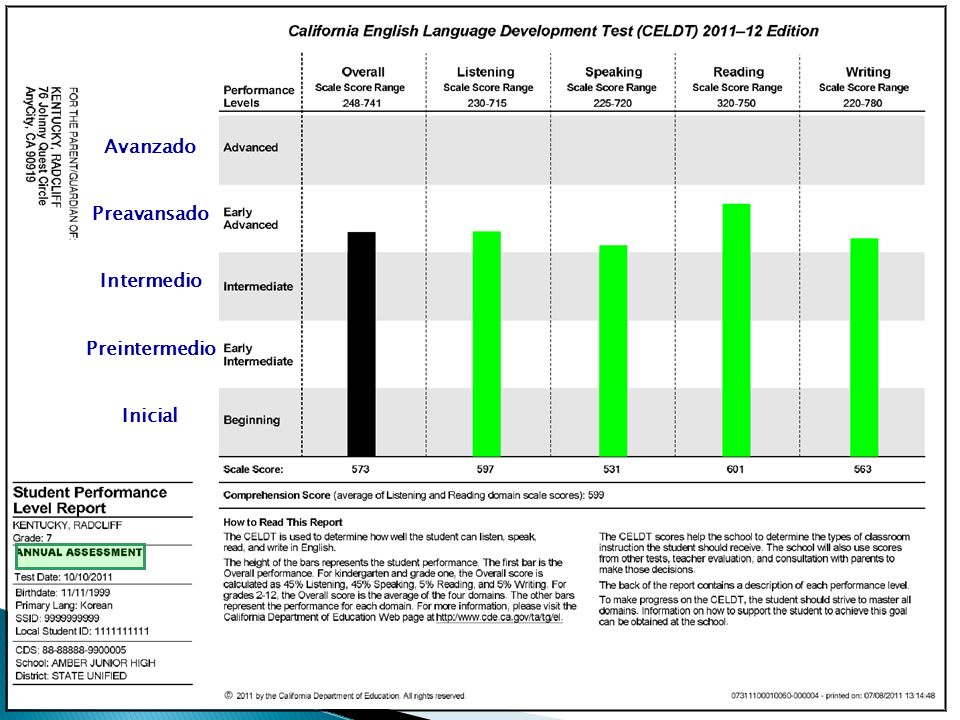This screenshot has height=720, width=960.
Task: Click the paragraph starting 'The CELDT scores help'
Action: pyautogui.click(x=754, y=553)
